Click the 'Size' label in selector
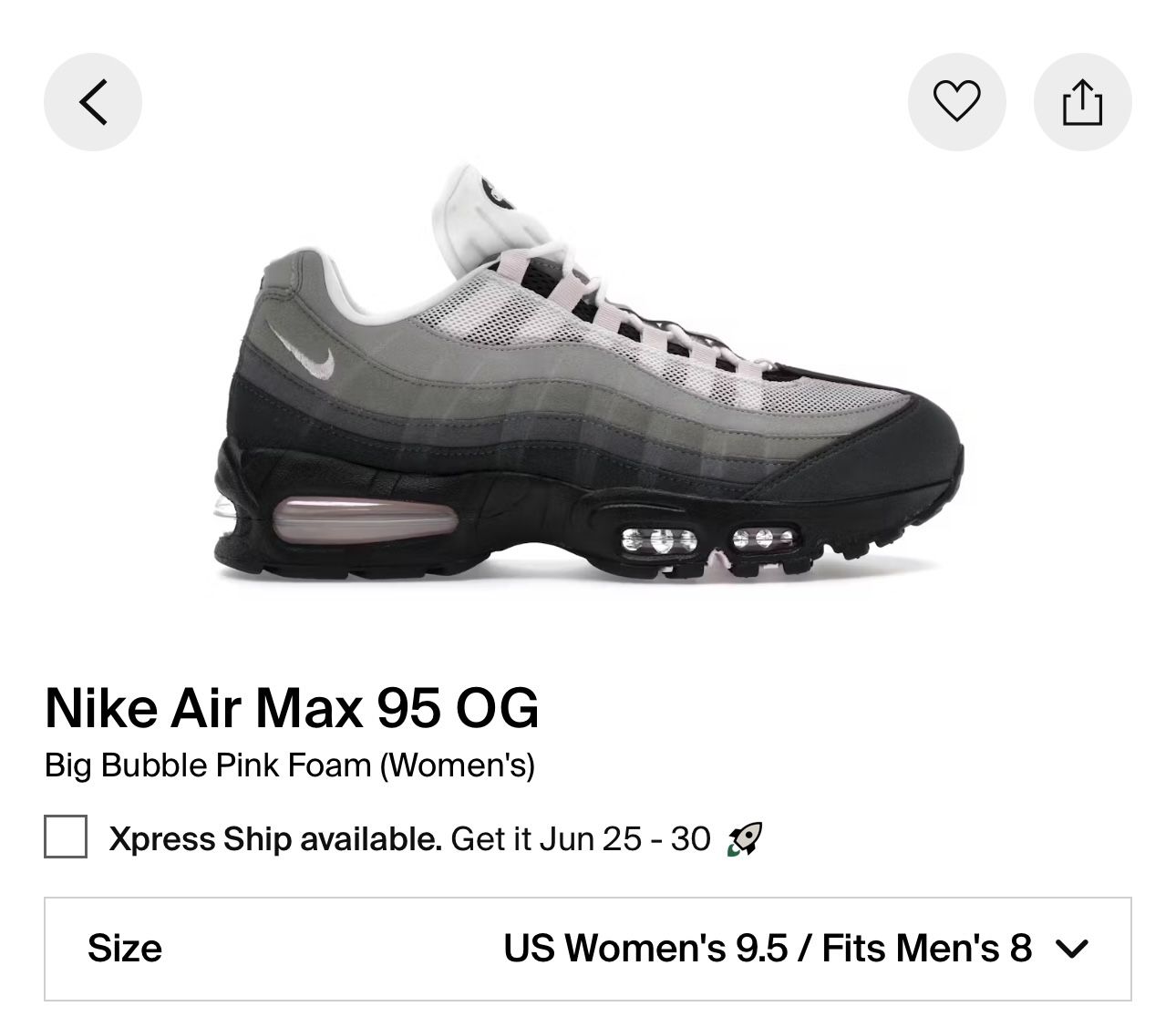 125,949
